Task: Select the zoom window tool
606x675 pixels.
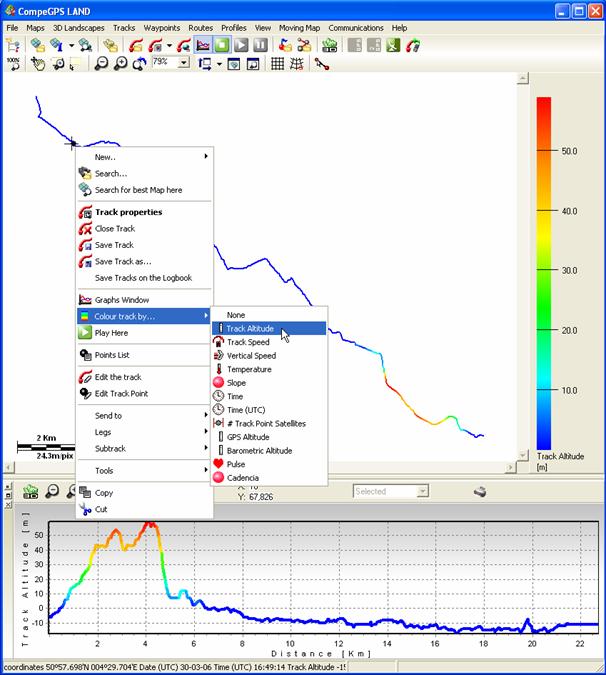Action: [58, 64]
